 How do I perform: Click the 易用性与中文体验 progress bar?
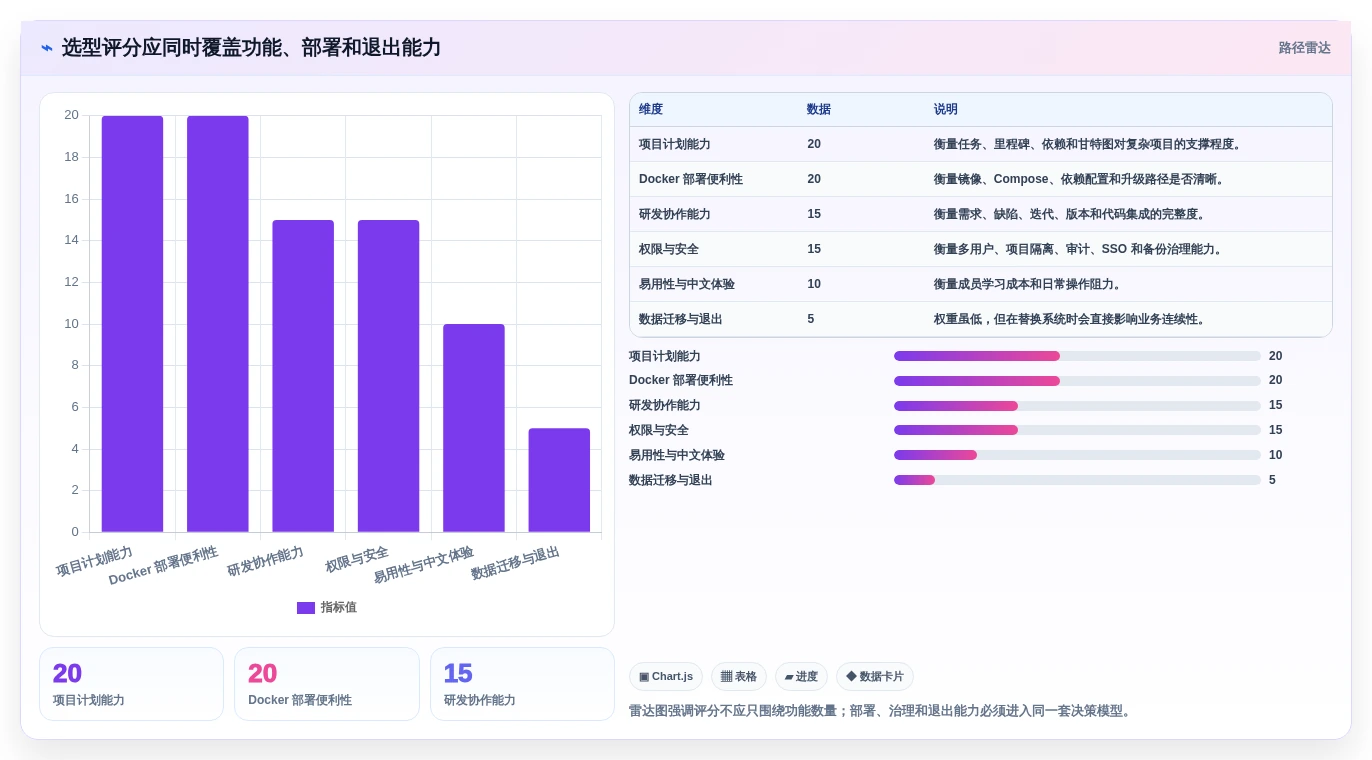tap(1077, 455)
